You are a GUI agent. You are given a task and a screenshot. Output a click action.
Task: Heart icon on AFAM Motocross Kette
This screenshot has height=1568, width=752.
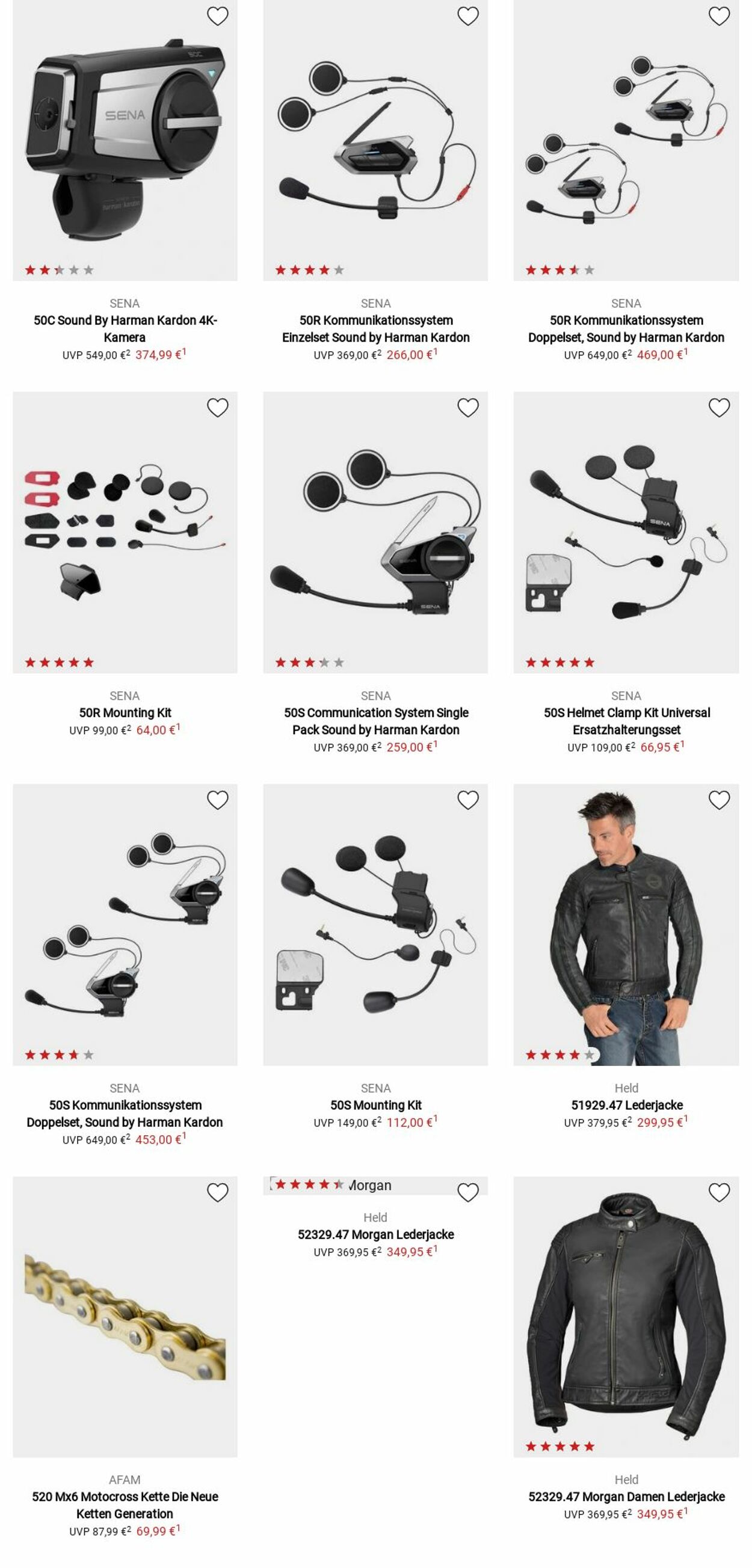pyautogui.click(x=217, y=1193)
